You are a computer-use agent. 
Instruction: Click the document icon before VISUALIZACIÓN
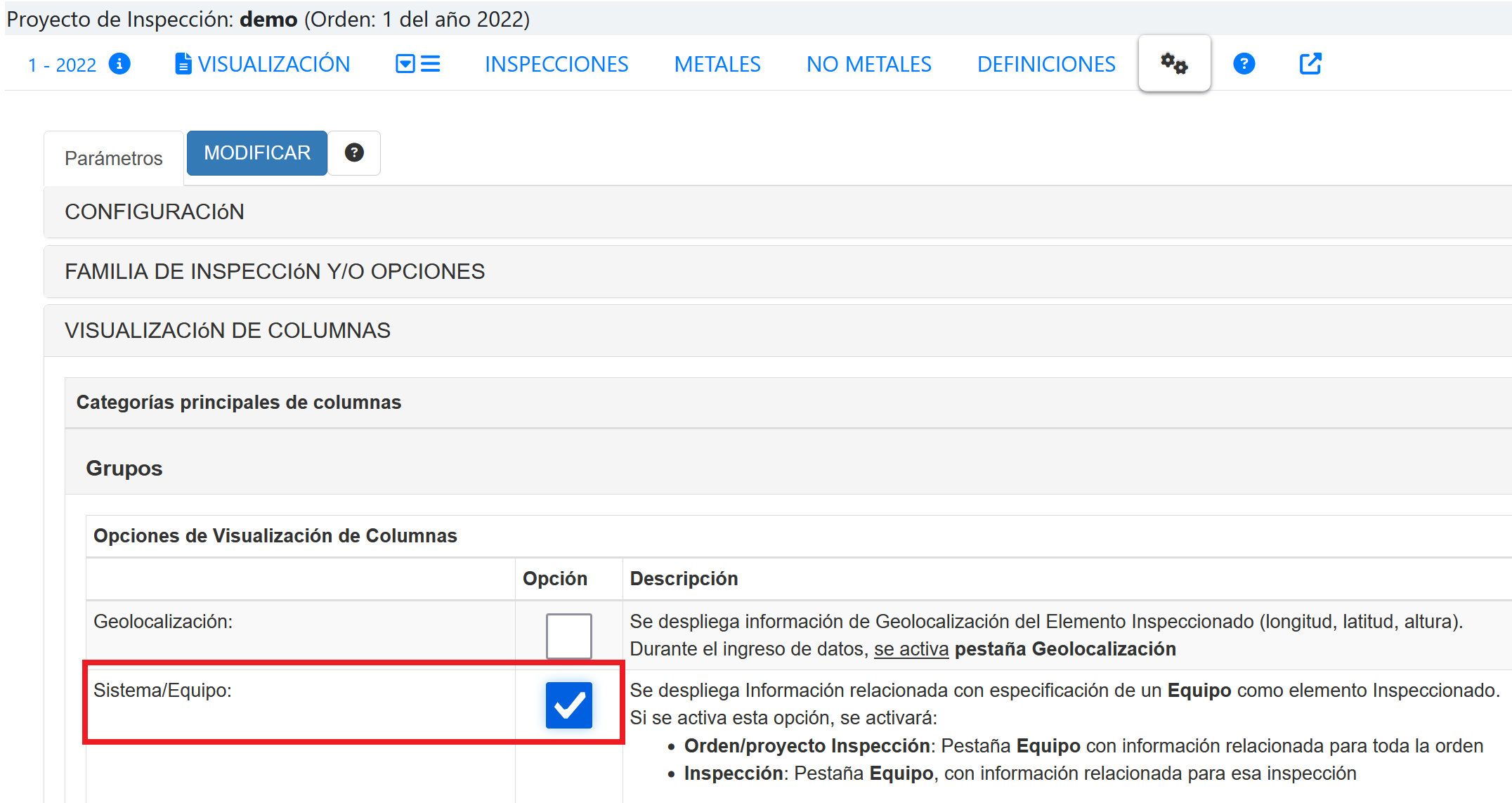point(183,64)
